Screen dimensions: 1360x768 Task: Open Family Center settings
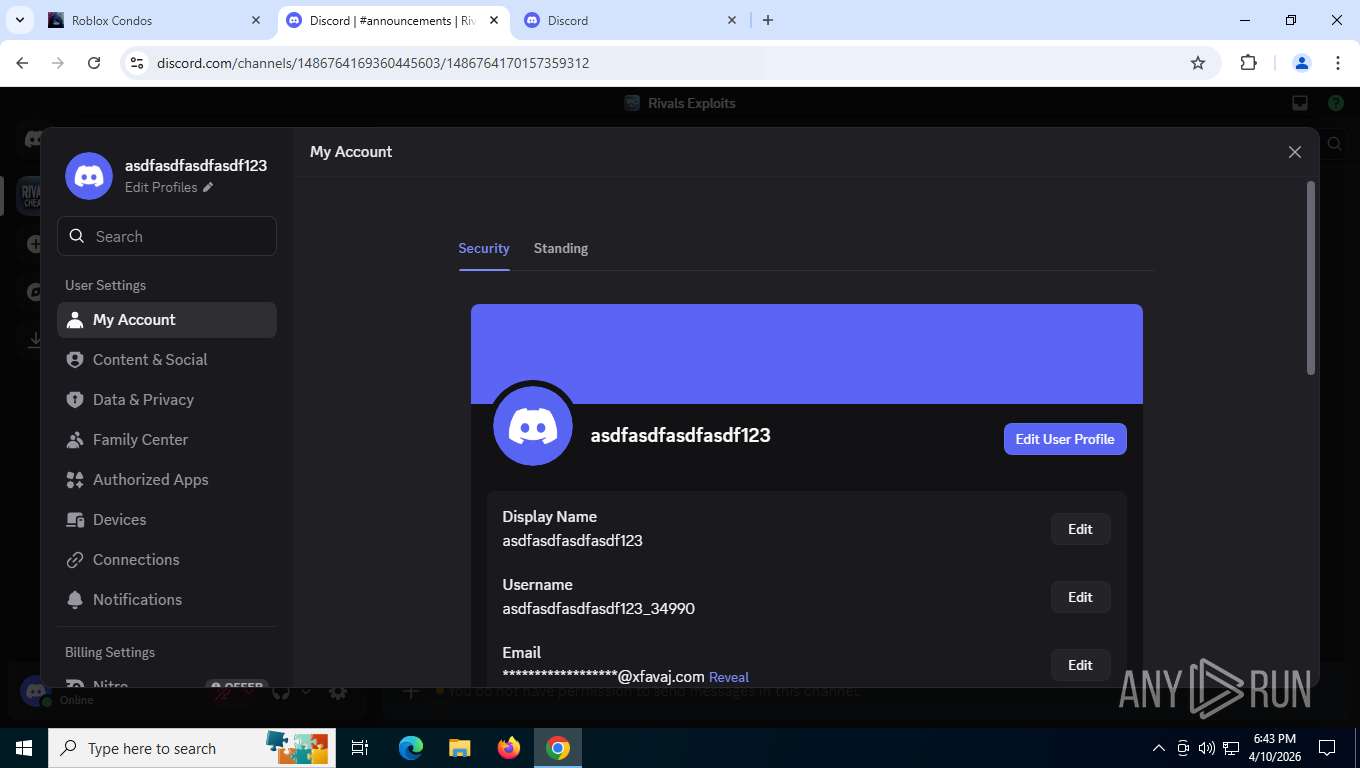[x=167, y=440]
